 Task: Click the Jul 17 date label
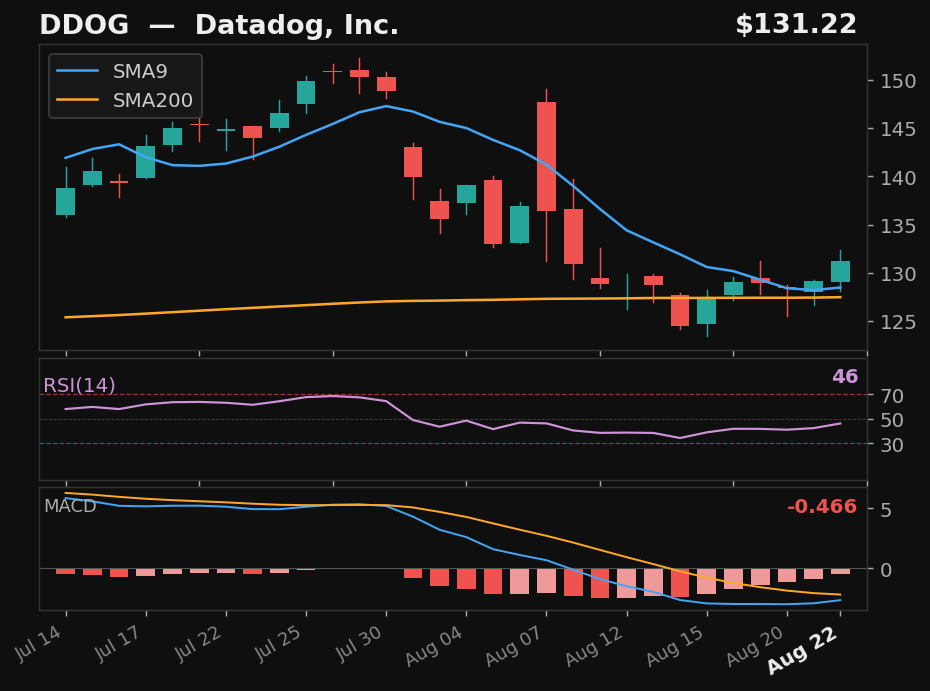pos(118,643)
